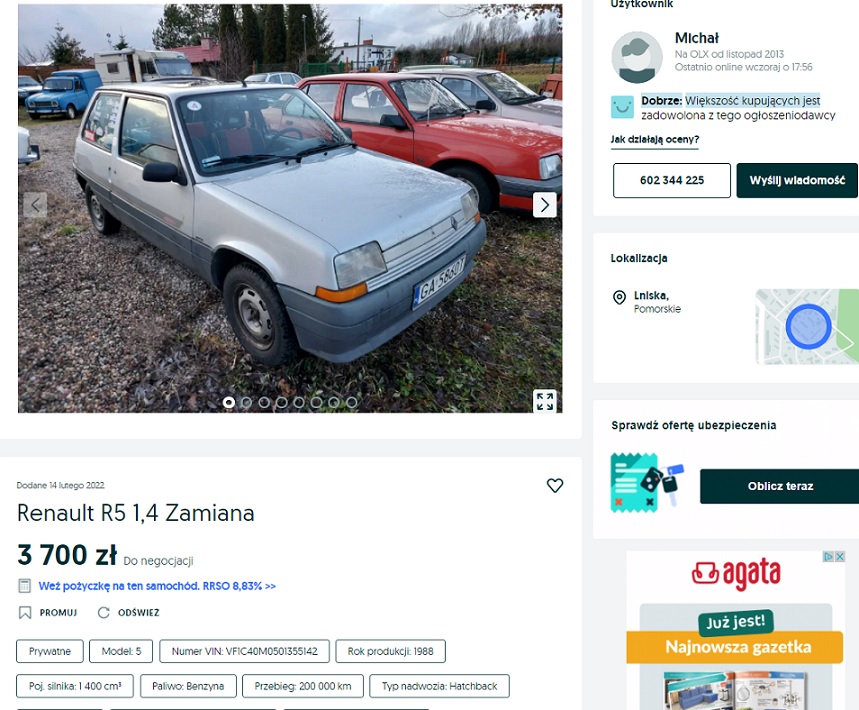Select the last gallery dot indicator

coord(352,403)
